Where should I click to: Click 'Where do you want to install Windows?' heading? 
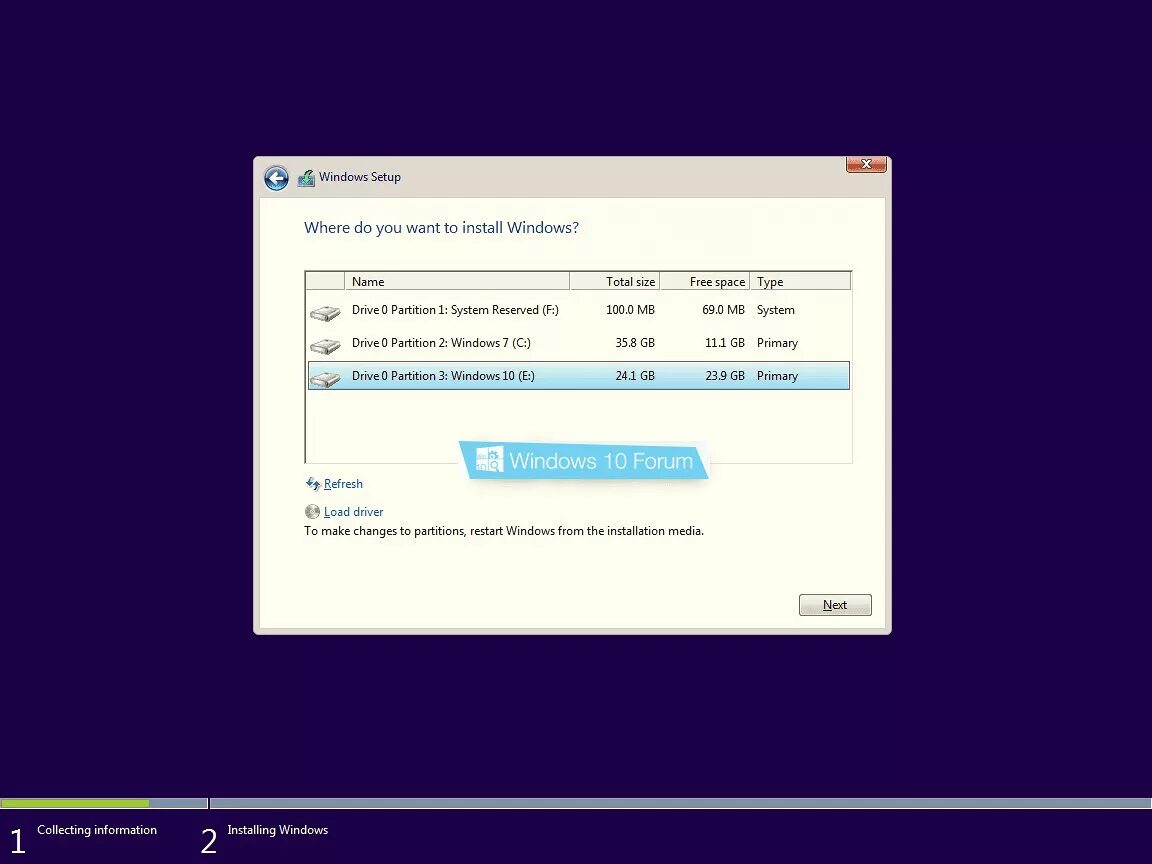(x=442, y=228)
